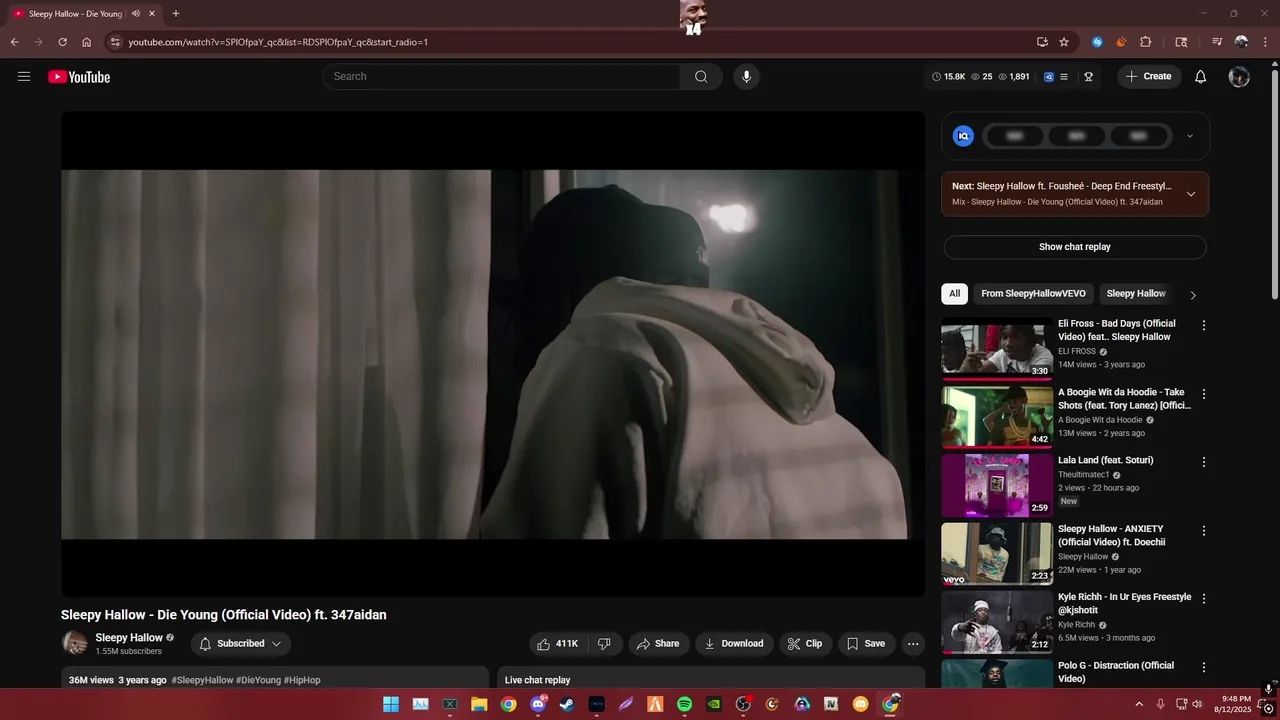This screenshot has height=720, width=1280.
Task: Open Steam from the taskbar
Action: click(567, 704)
